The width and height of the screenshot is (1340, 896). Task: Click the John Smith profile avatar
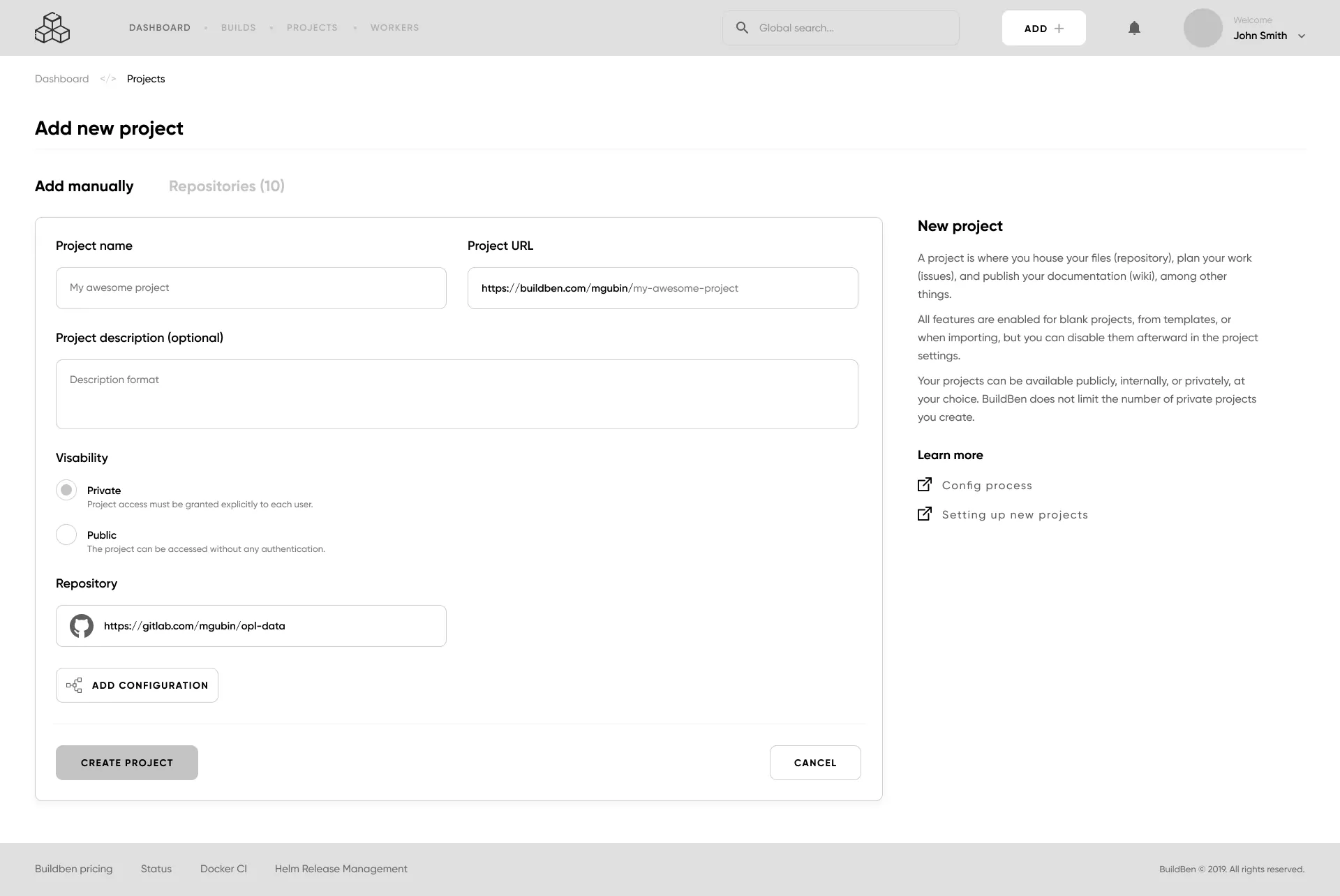pos(1203,28)
